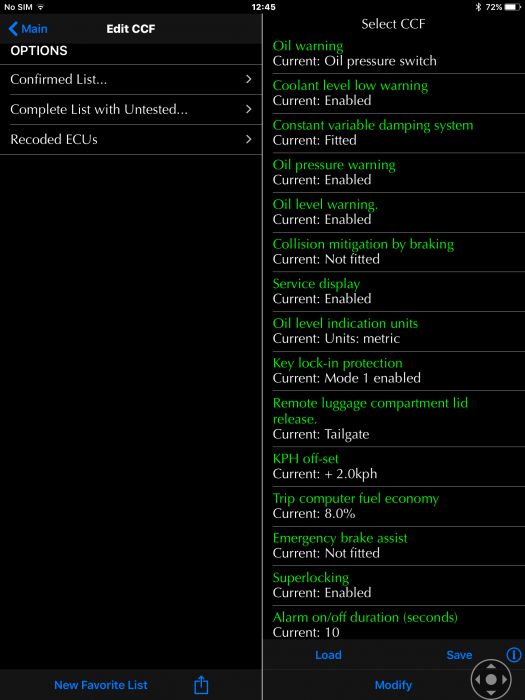Screen dimensions: 525x700
Task: Tap the Wi-Fi status icon
Action: pyautogui.click(x=41, y=7)
